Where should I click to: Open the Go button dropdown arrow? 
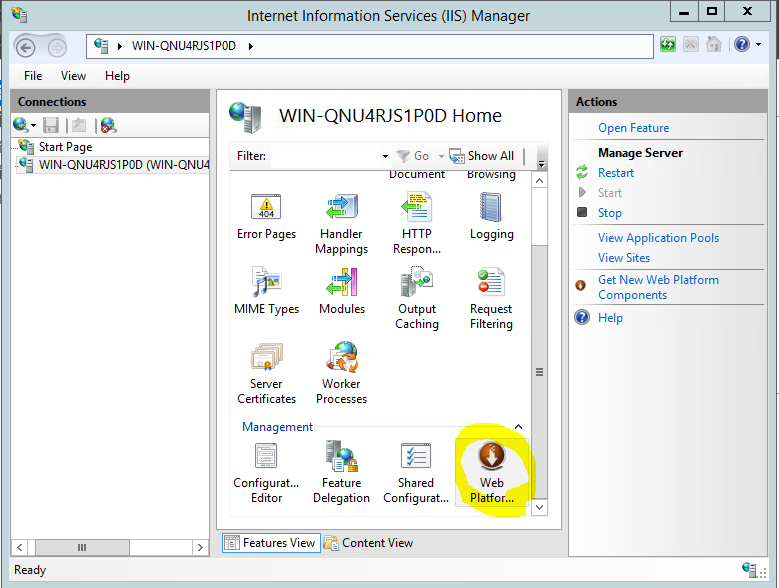click(441, 156)
